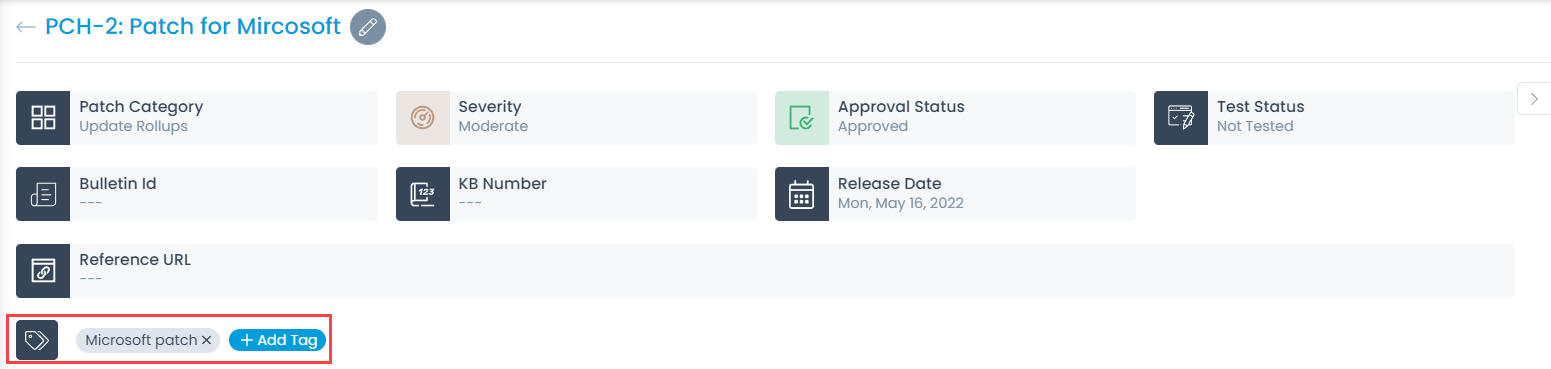Image resolution: width=1551 pixels, height=369 pixels.
Task: Expand the right side panel chevron
Action: click(1534, 98)
